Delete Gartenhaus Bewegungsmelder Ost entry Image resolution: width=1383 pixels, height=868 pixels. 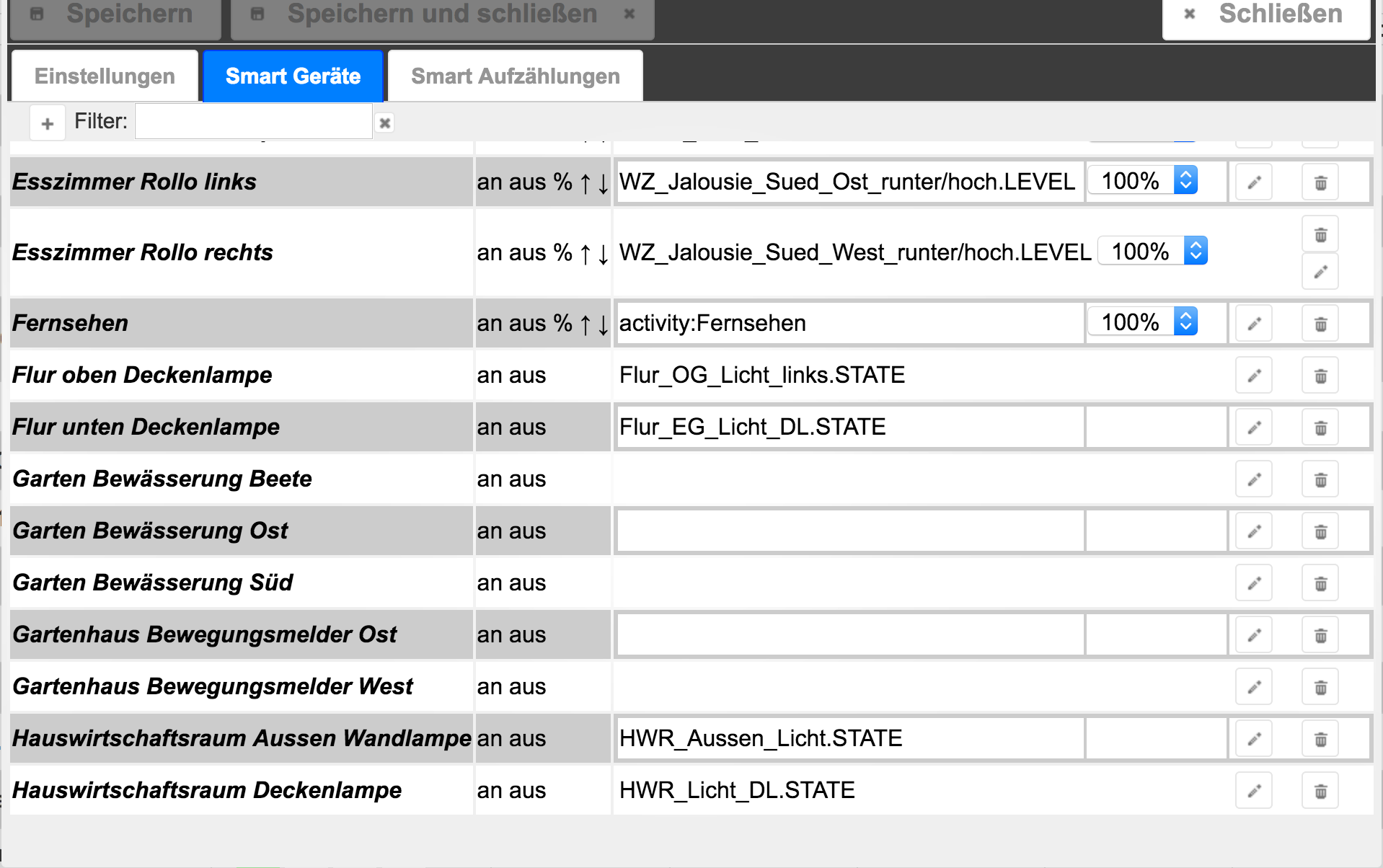1320,635
